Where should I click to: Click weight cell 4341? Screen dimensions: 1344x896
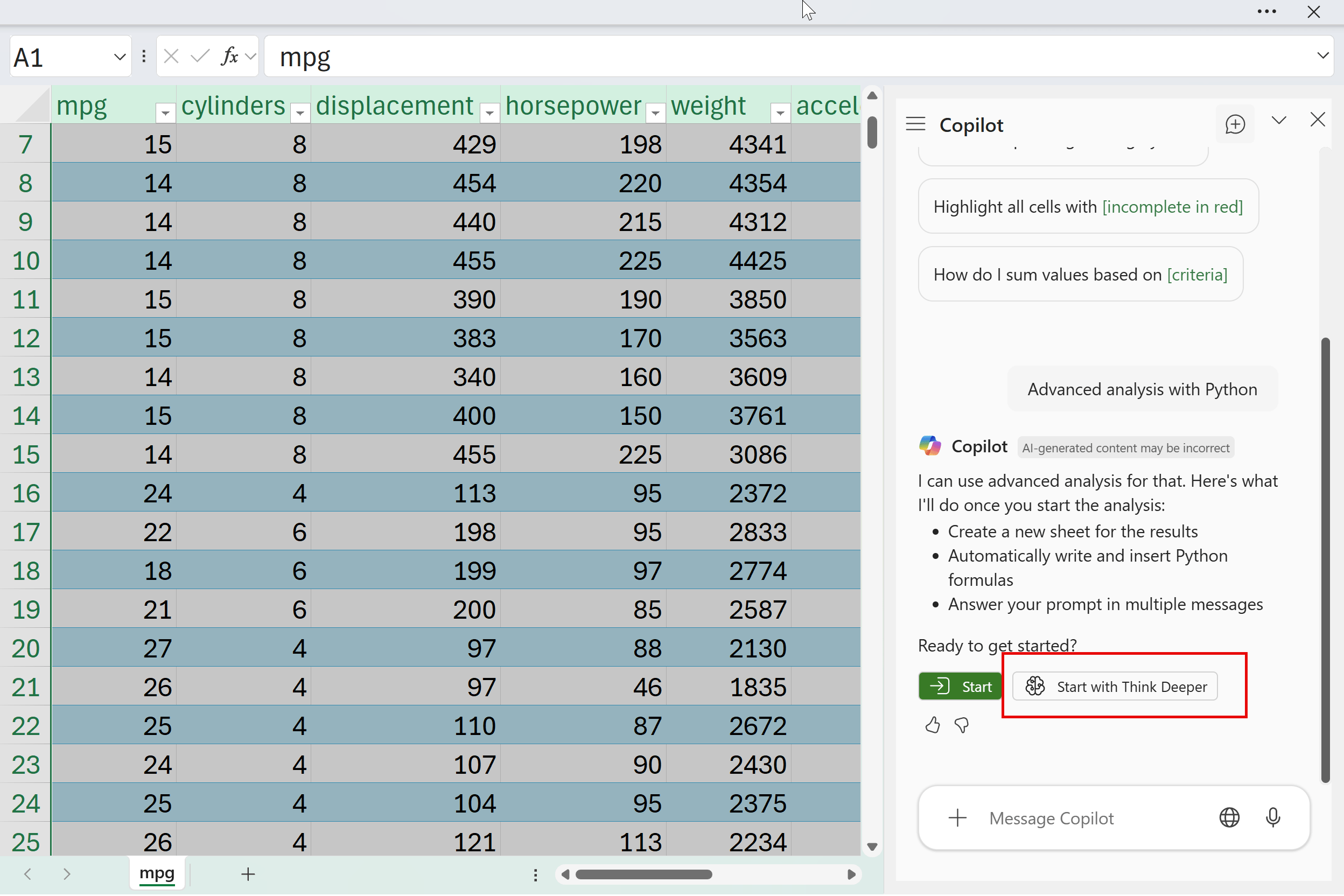tap(729, 144)
